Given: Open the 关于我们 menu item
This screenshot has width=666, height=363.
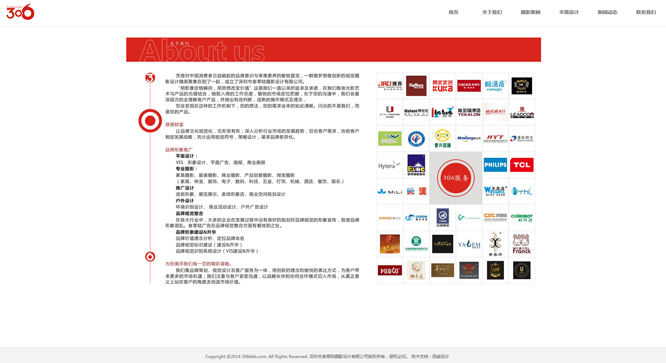Looking at the screenshot, I should [x=492, y=12].
